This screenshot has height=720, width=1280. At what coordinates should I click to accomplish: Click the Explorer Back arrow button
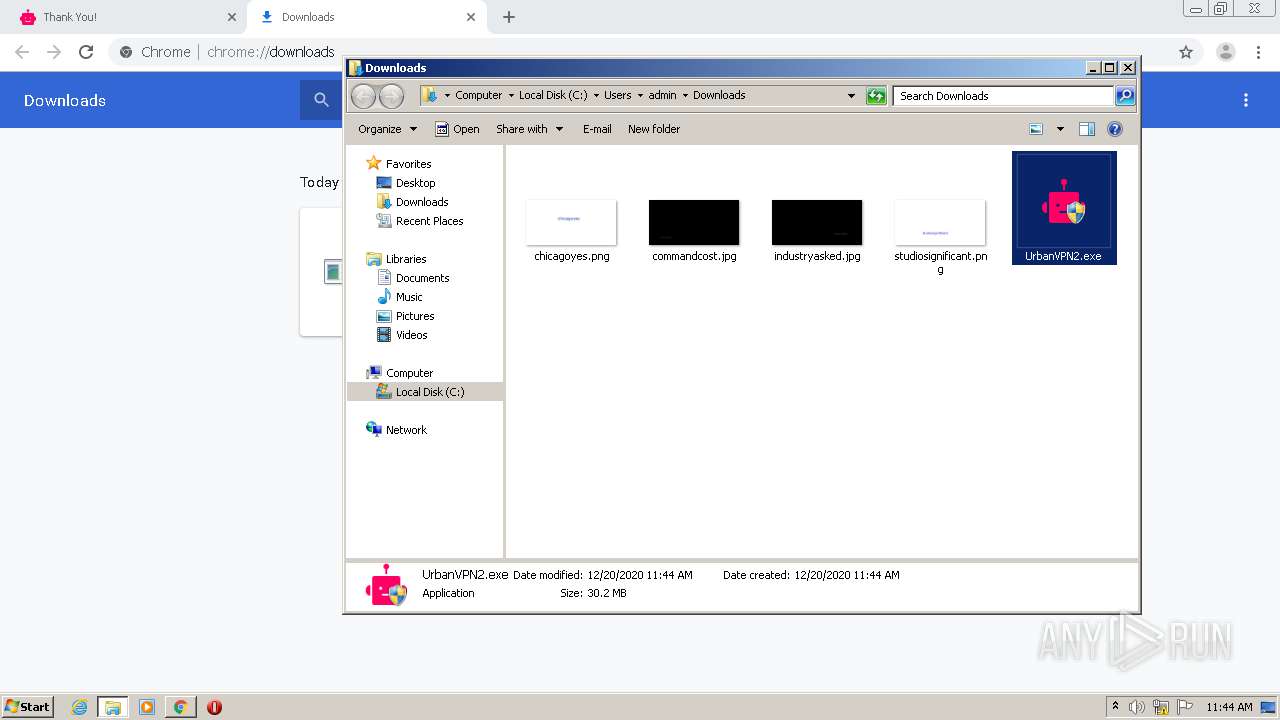363,96
